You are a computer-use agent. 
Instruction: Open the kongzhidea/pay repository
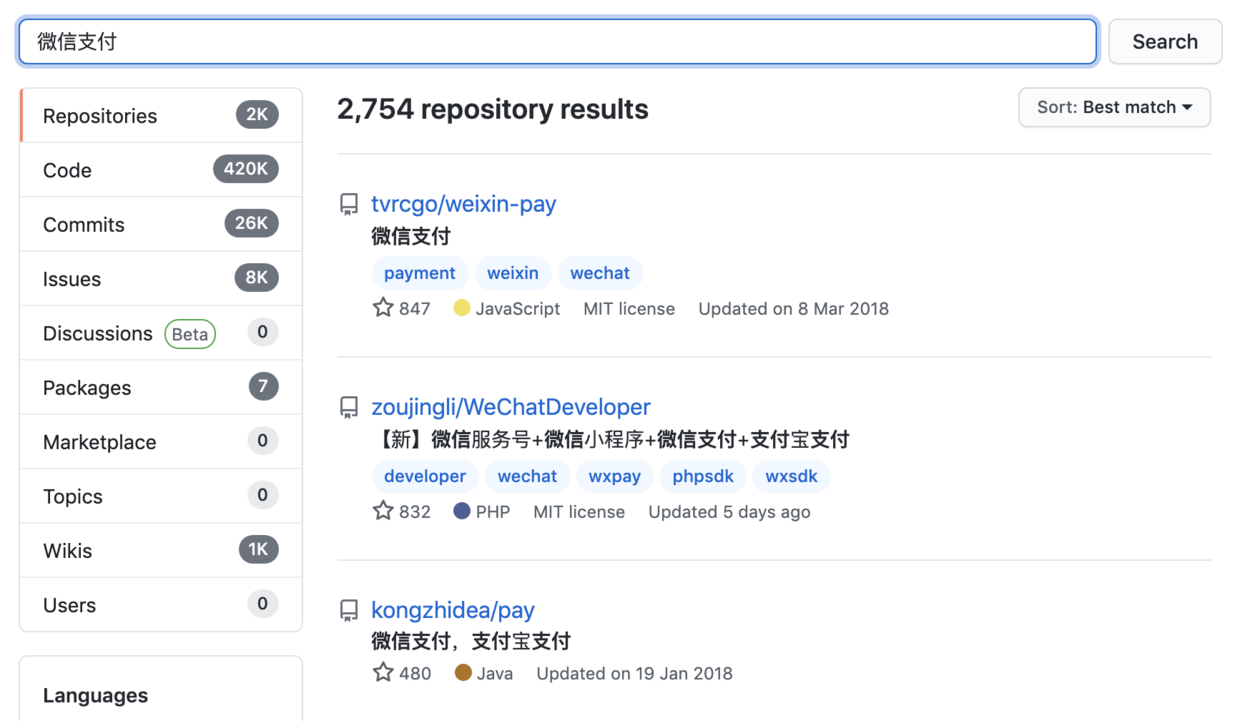tap(453, 610)
